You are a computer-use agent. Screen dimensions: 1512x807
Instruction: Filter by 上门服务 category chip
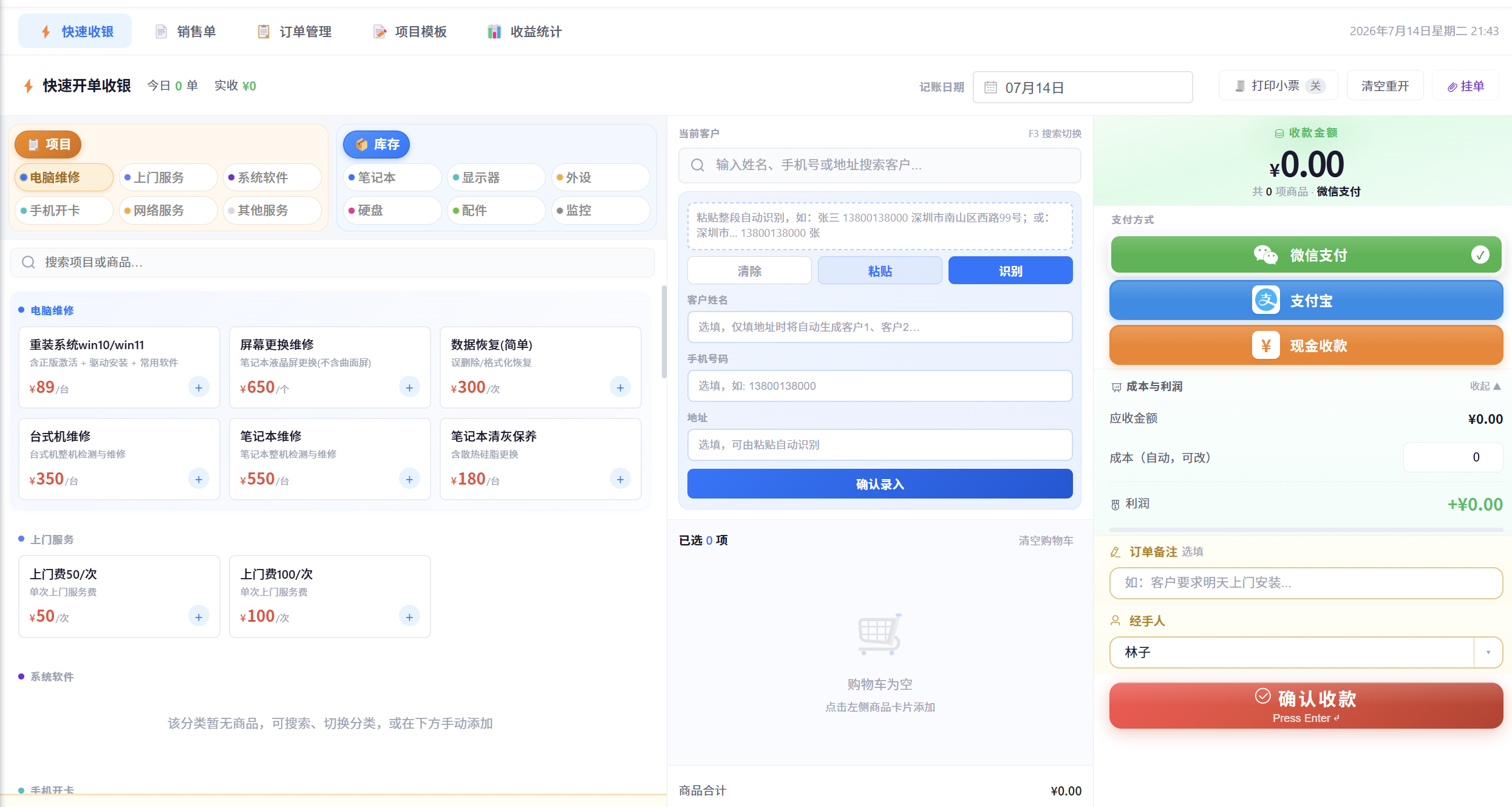tap(168, 177)
